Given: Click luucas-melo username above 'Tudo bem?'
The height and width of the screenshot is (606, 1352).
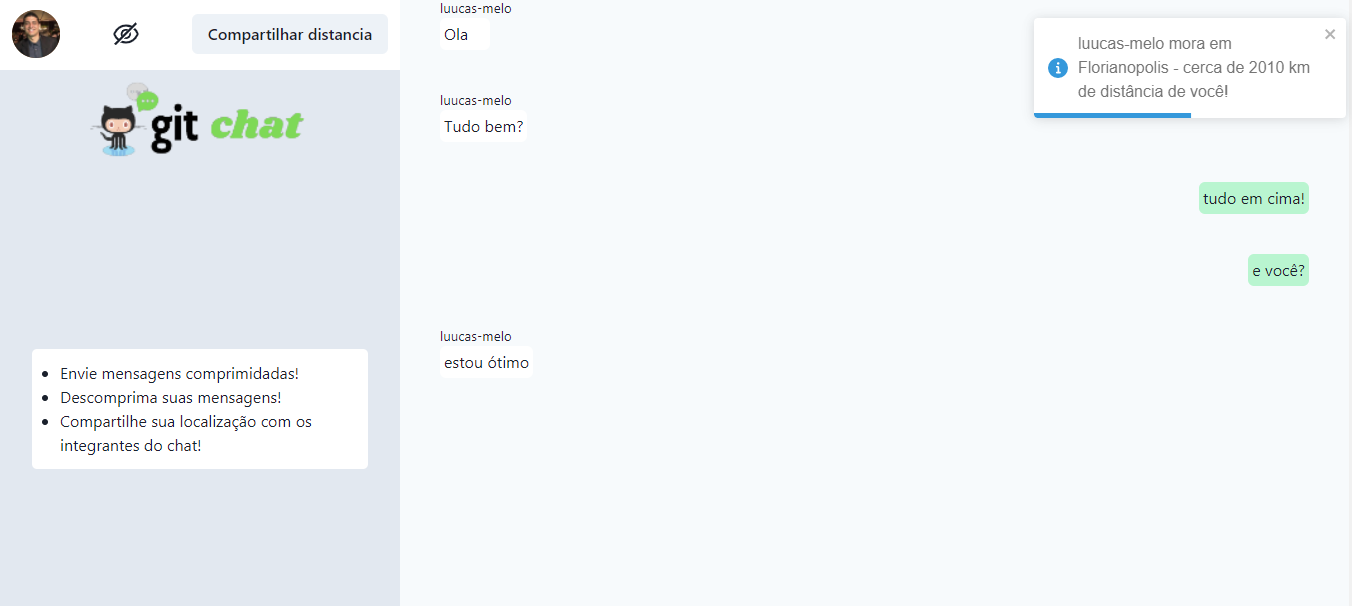Looking at the screenshot, I should (x=475, y=100).
